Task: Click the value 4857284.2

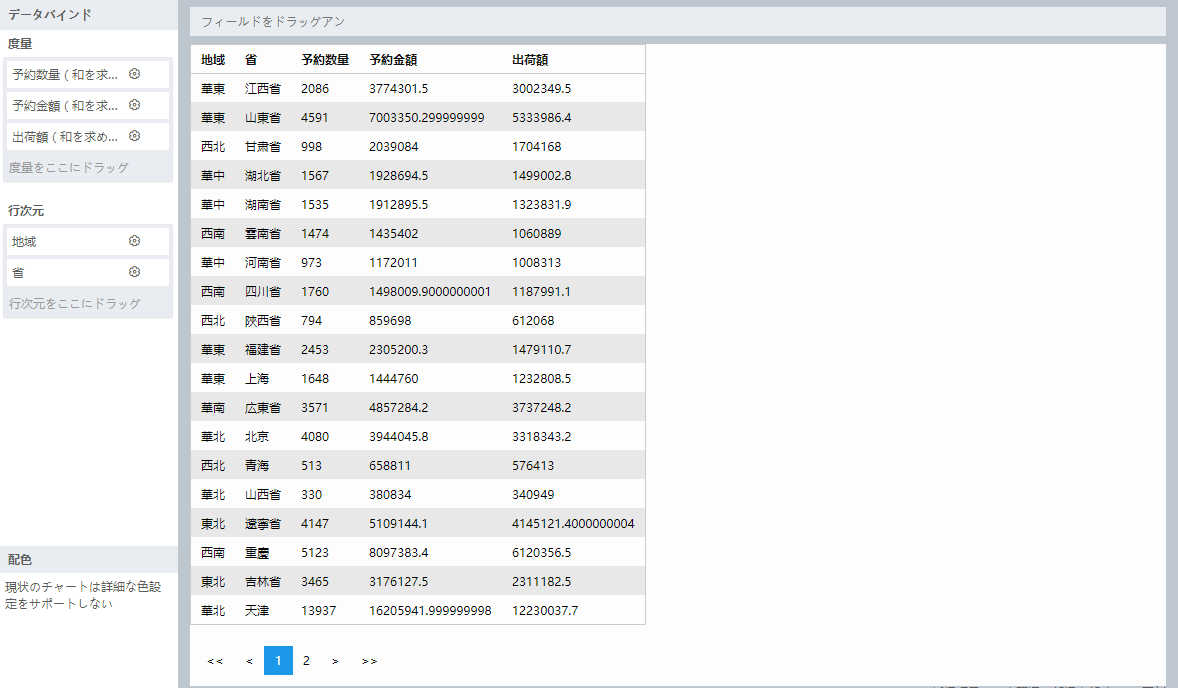Action: point(399,408)
